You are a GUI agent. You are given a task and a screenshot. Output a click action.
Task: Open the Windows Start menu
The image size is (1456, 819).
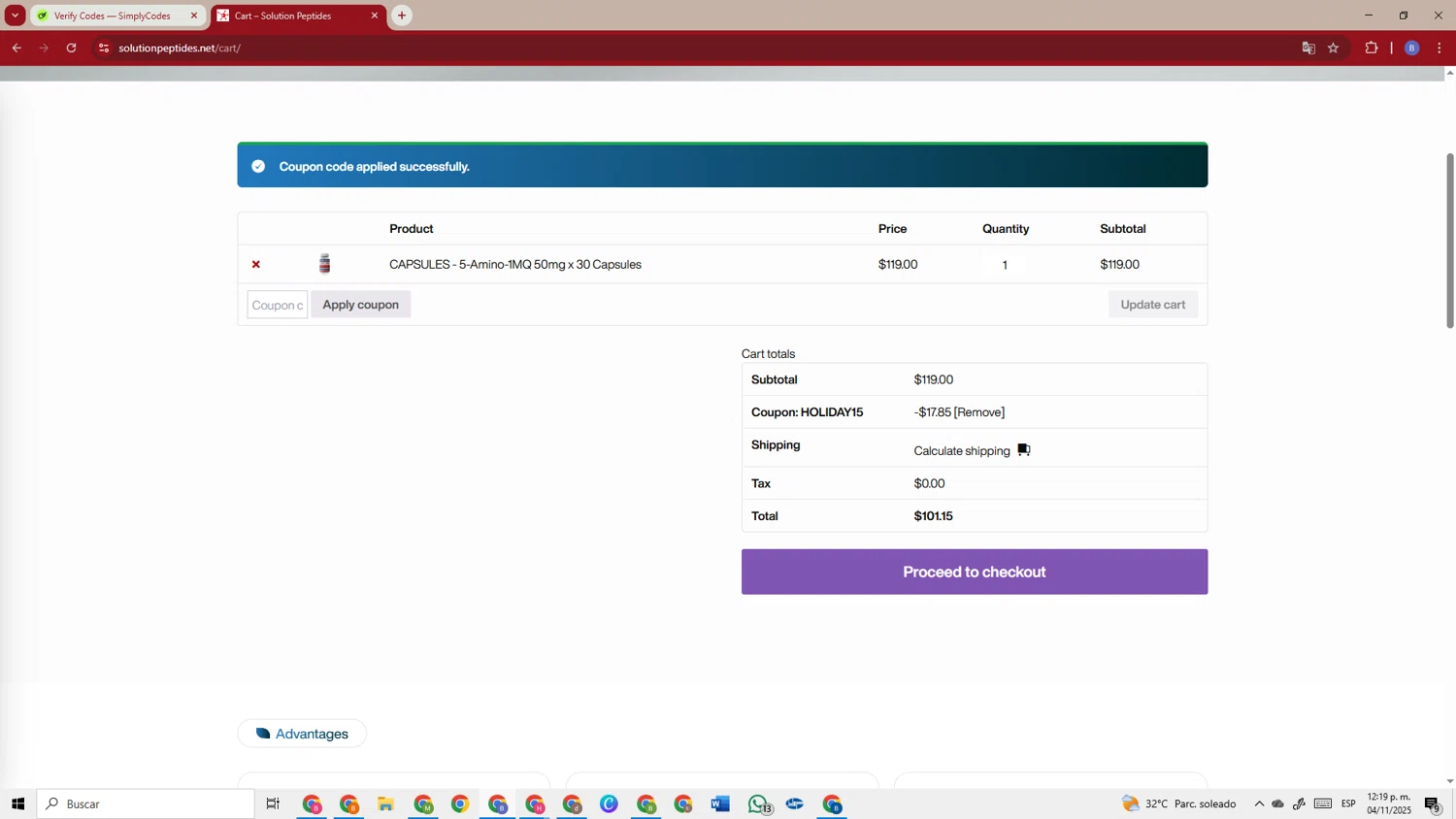point(17,803)
